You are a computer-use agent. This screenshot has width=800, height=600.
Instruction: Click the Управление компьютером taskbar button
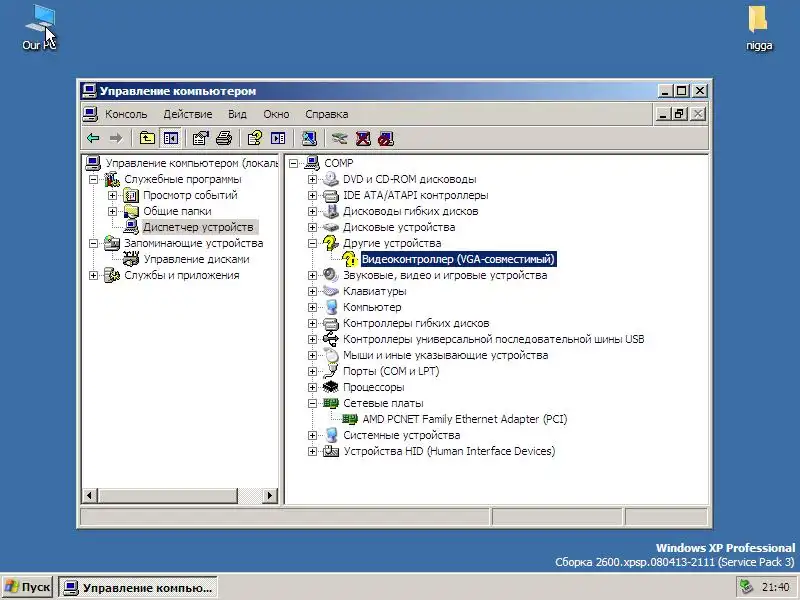click(x=138, y=587)
